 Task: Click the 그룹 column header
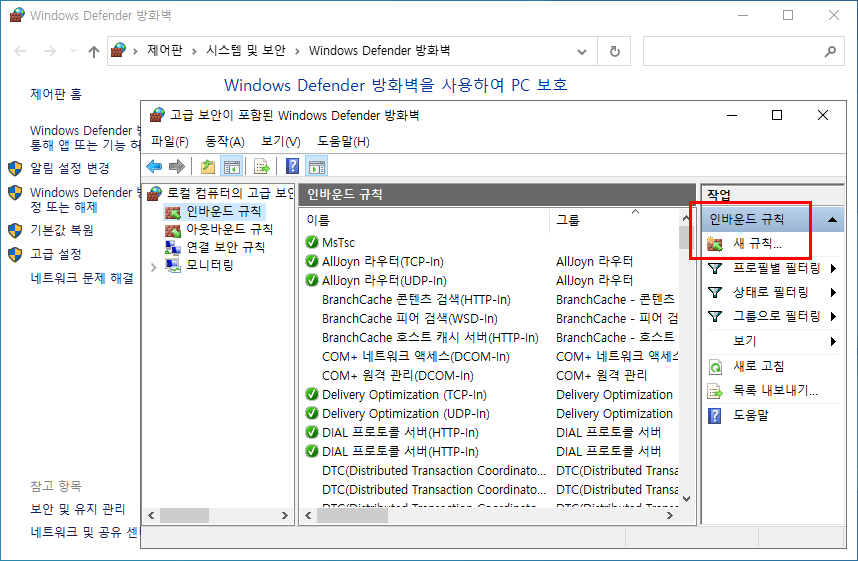[614, 220]
